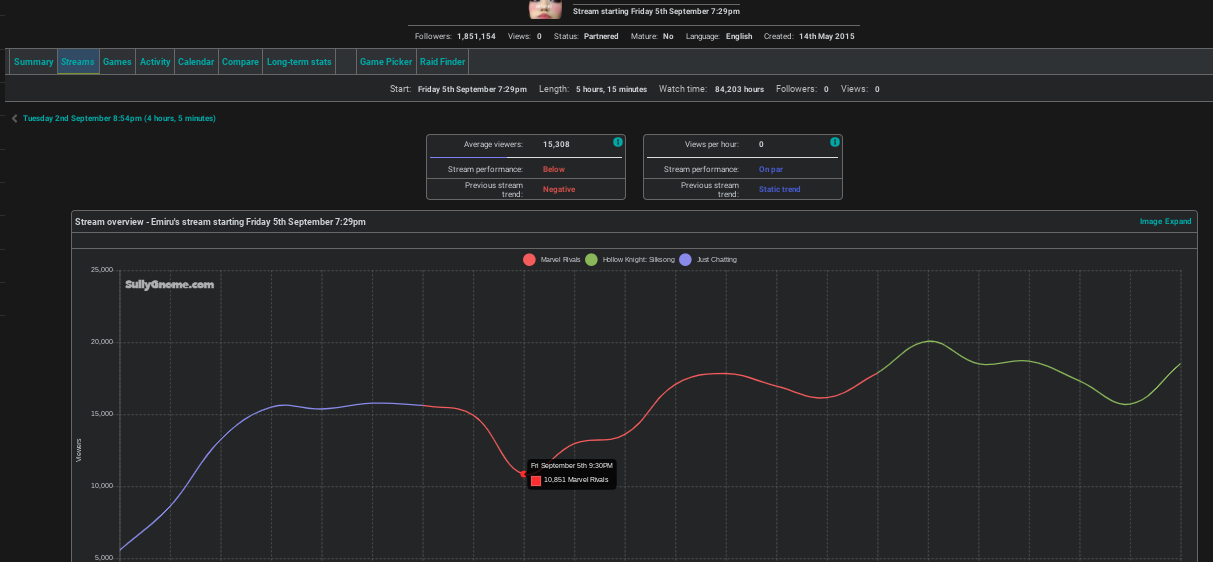Open the Tuesday 2nd September stream link
This screenshot has height=562, width=1213.
coord(119,119)
